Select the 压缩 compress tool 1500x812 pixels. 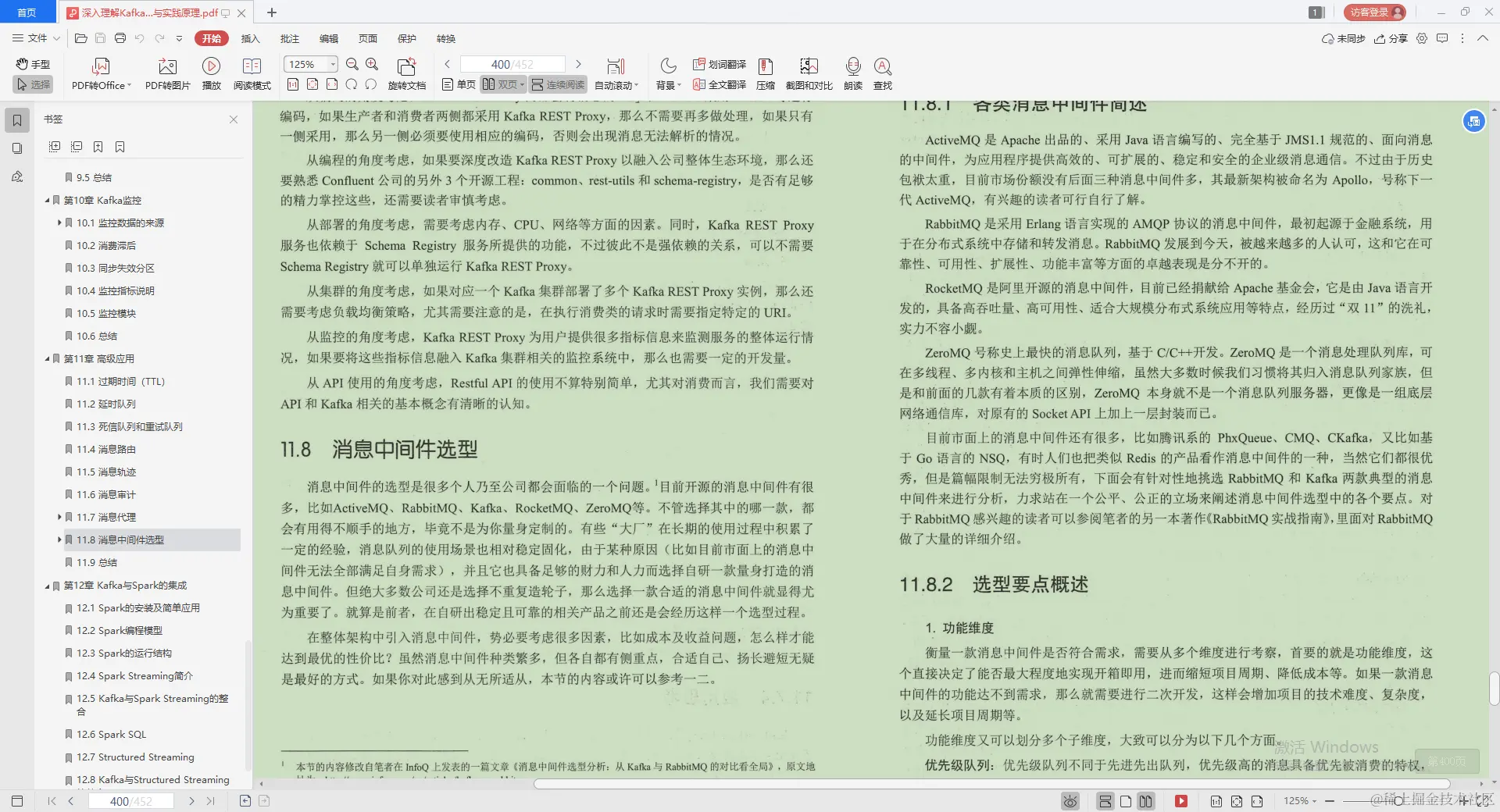(765, 74)
